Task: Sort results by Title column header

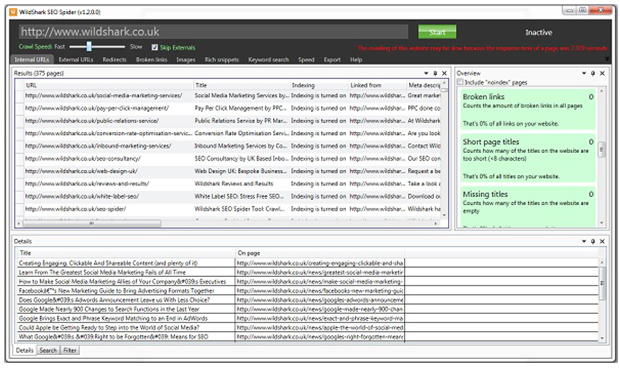Action: point(242,85)
